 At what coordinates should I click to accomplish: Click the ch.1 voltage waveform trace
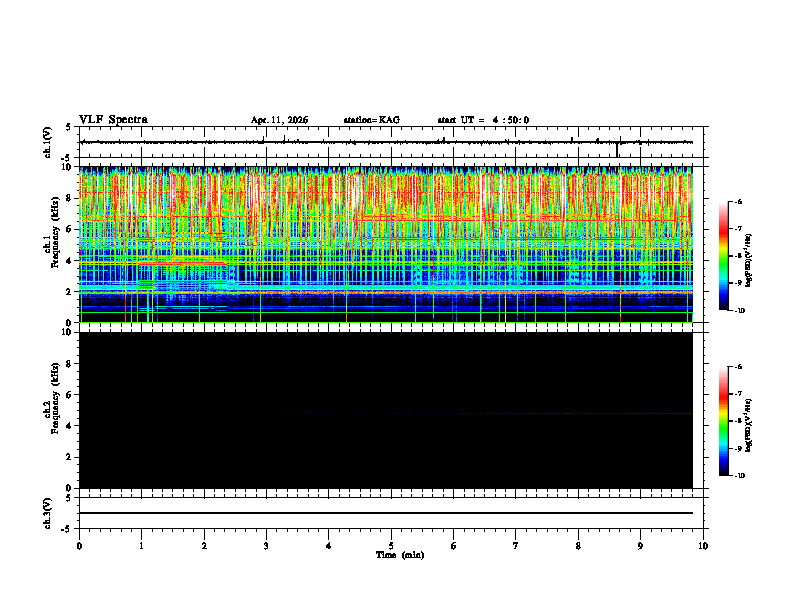[x=386, y=142]
